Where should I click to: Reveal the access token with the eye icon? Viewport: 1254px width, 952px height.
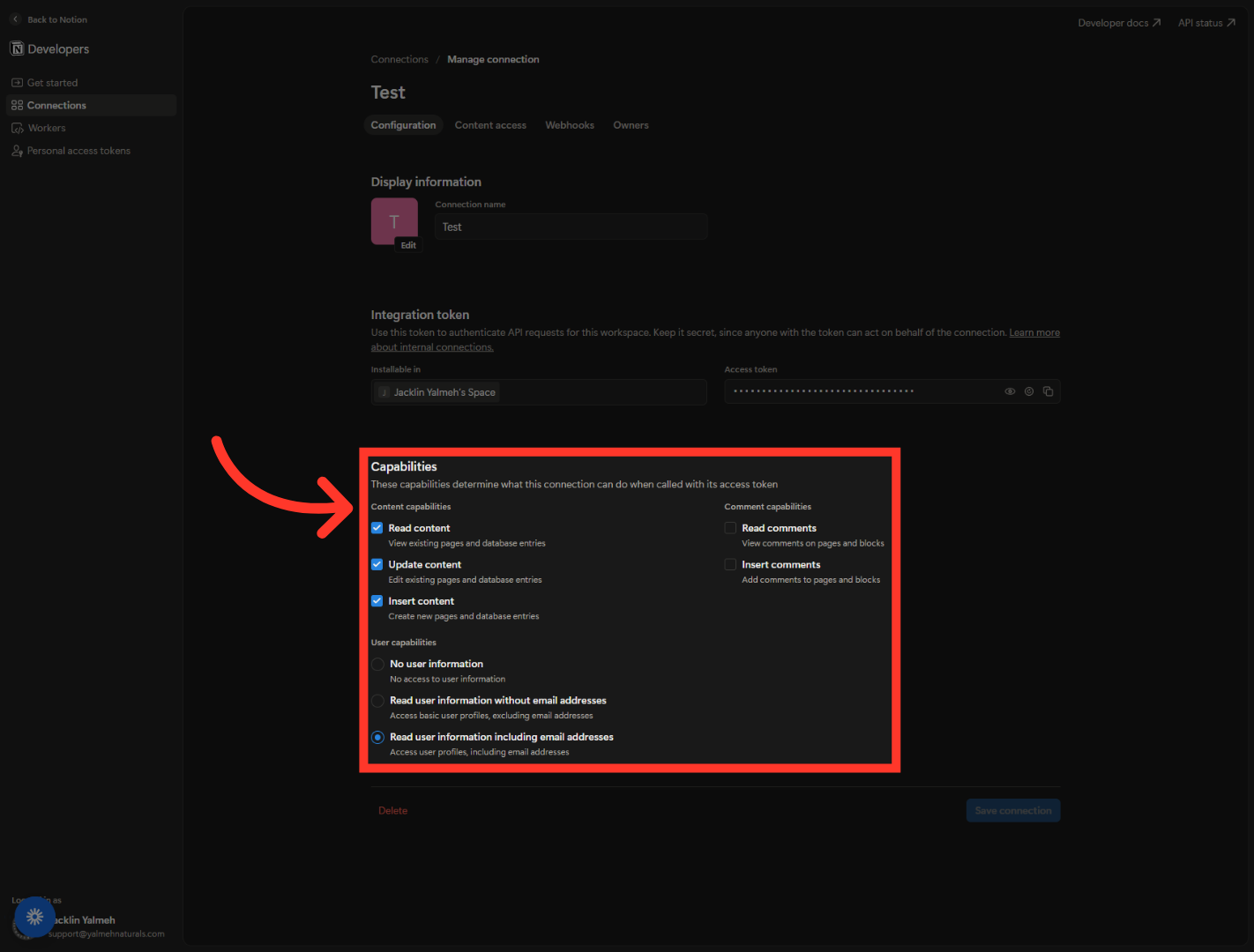(x=1010, y=391)
